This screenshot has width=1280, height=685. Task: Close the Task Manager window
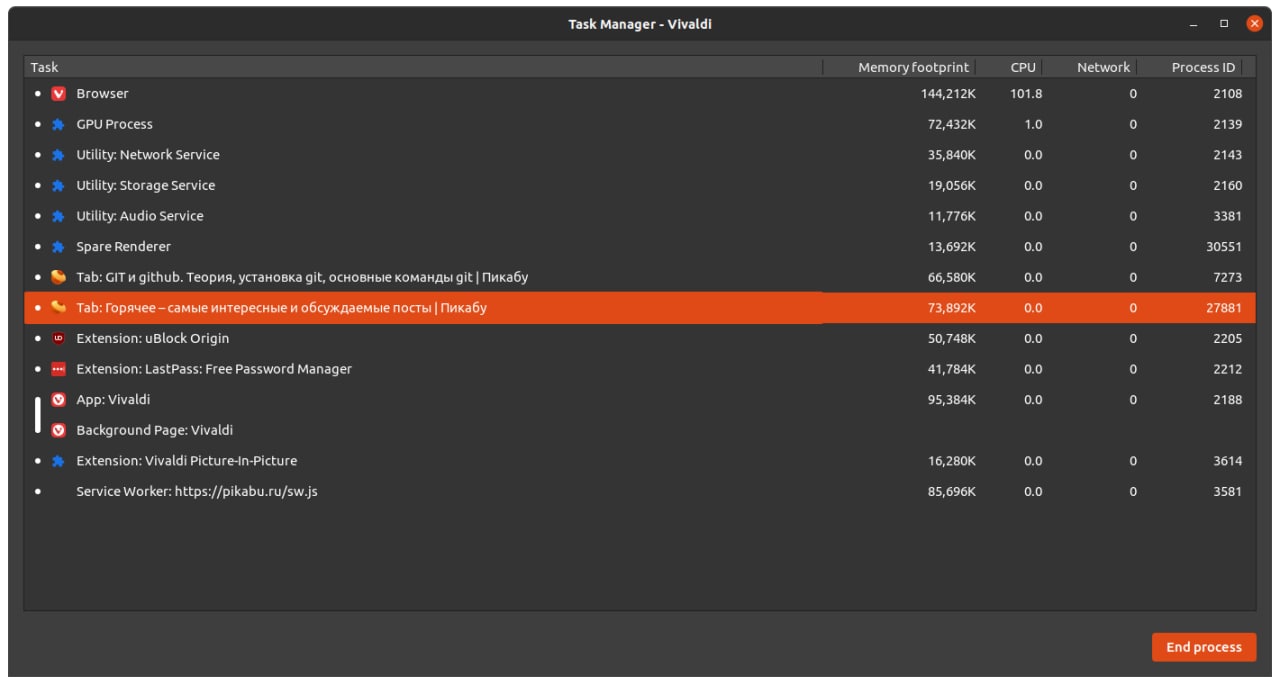[1254, 24]
